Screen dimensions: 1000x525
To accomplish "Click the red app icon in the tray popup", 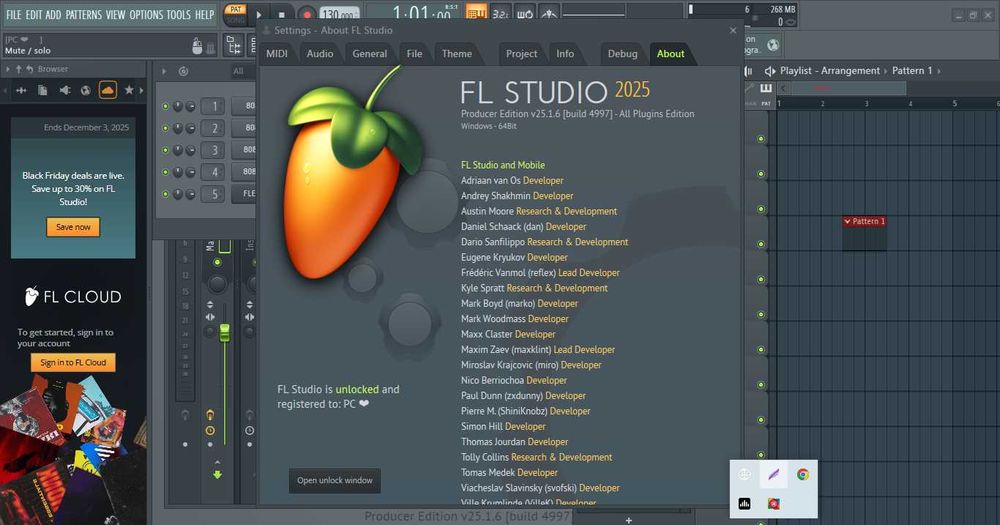I will [x=774, y=503].
